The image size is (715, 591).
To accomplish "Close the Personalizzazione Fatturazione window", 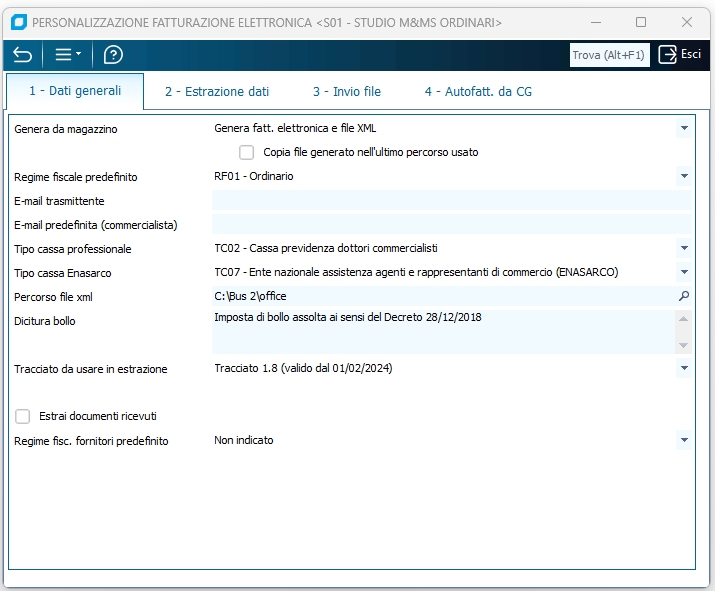I will tap(687, 22).
